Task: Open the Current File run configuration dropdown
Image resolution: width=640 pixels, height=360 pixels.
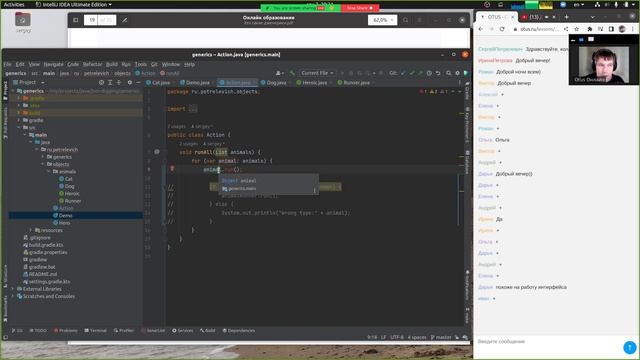Action: click(317, 73)
